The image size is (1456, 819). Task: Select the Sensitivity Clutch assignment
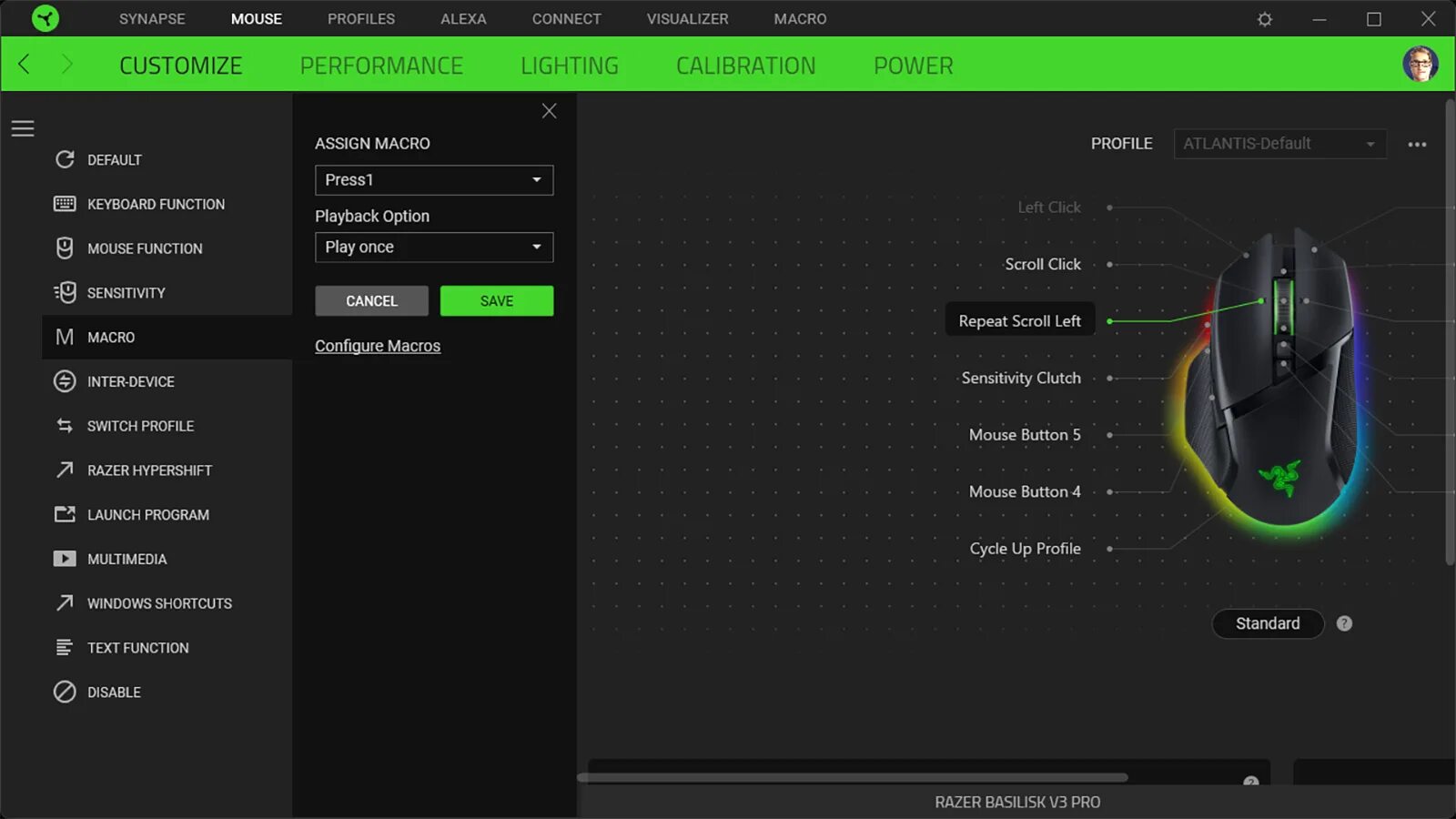coord(1021,378)
